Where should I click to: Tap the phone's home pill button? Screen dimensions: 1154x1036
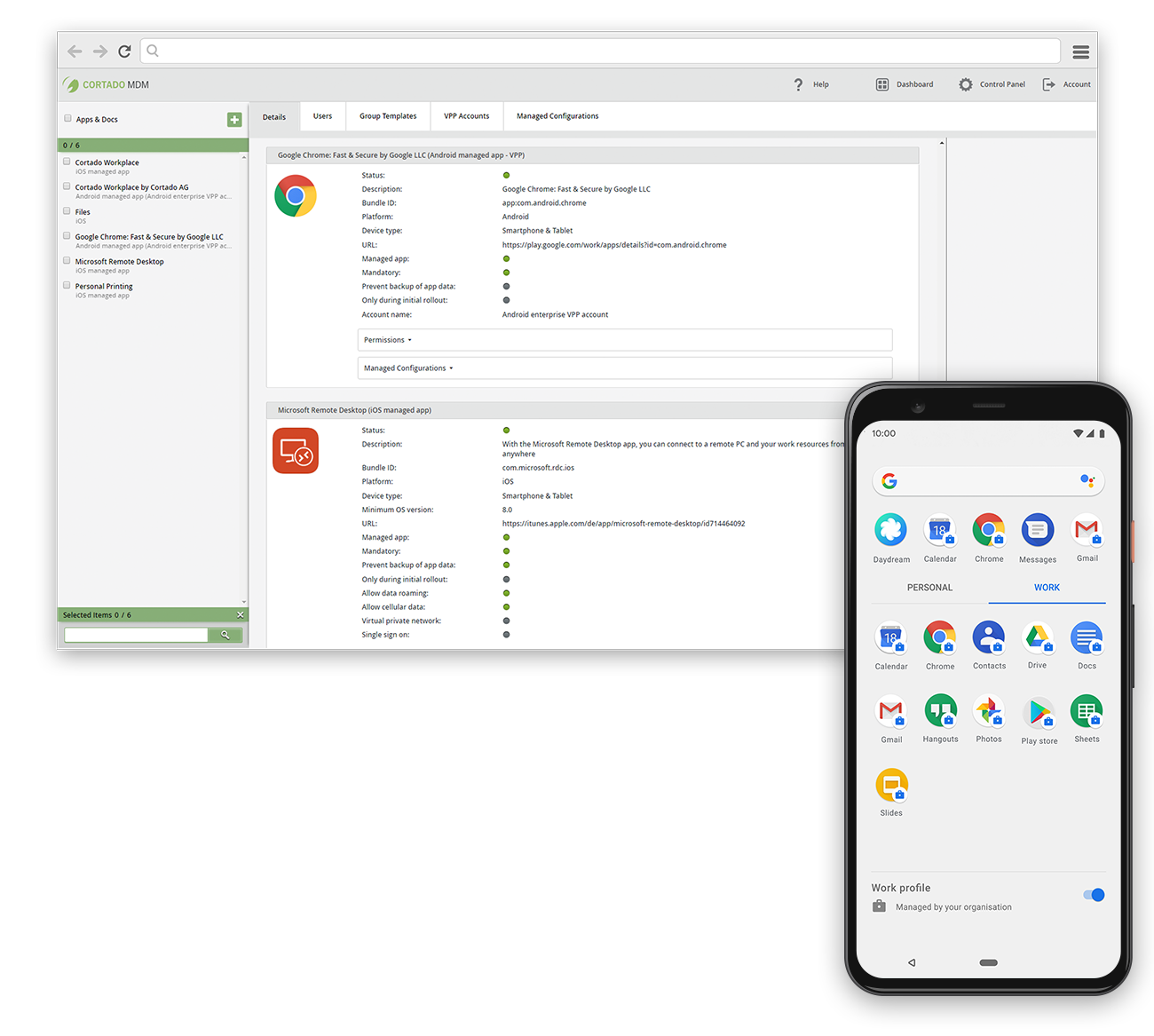[989, 962]
